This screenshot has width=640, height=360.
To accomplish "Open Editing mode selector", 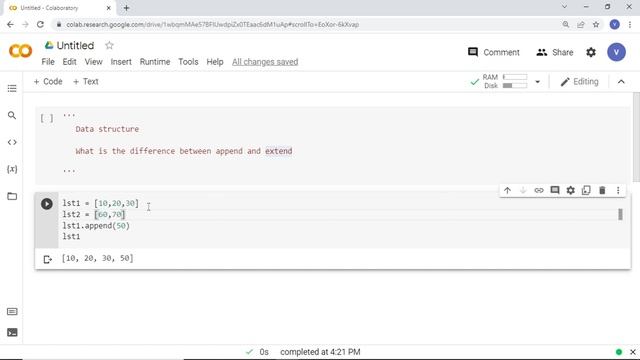I will [580, 82].
